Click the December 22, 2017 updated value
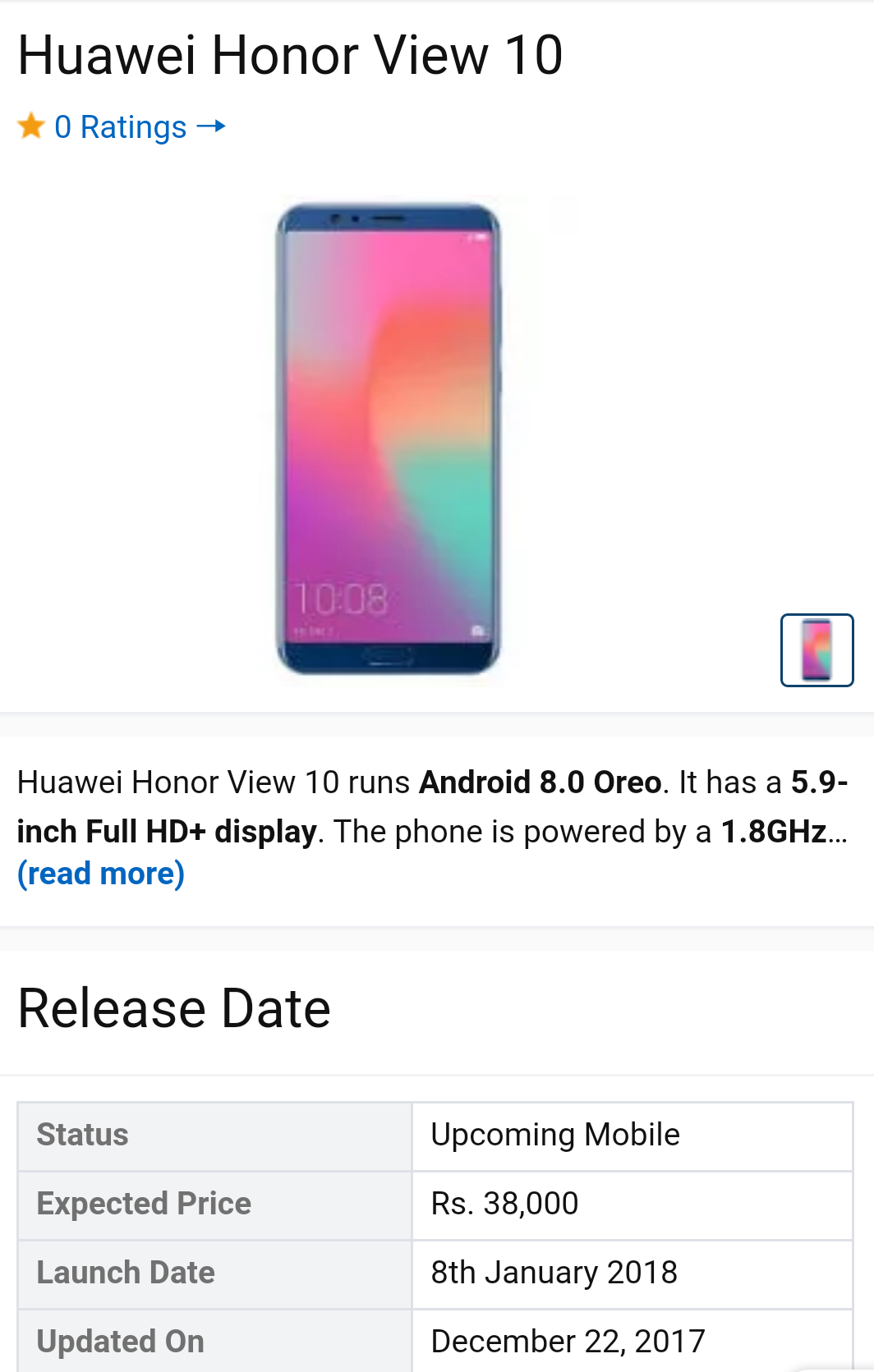Screen dimensions: 874x1372 (x=568, y=1342)
